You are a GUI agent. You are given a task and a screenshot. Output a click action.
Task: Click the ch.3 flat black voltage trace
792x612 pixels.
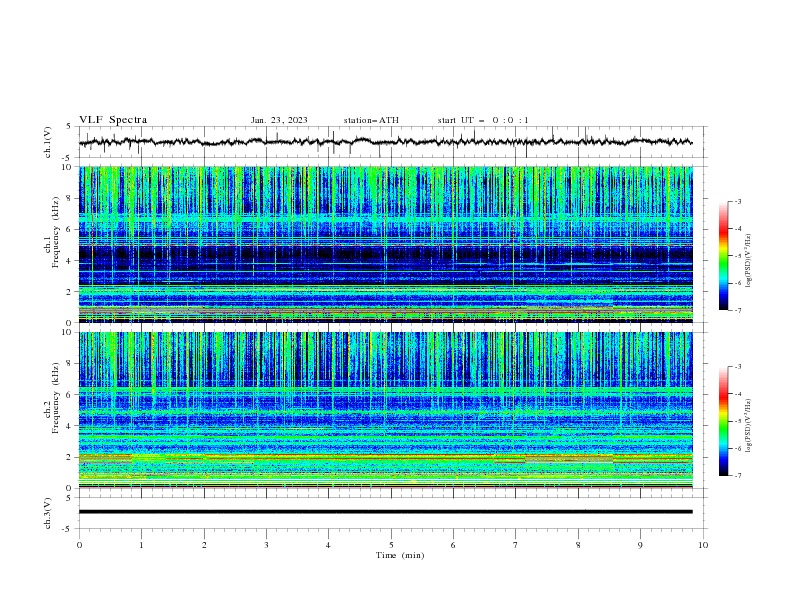click(x=386, y=512)
